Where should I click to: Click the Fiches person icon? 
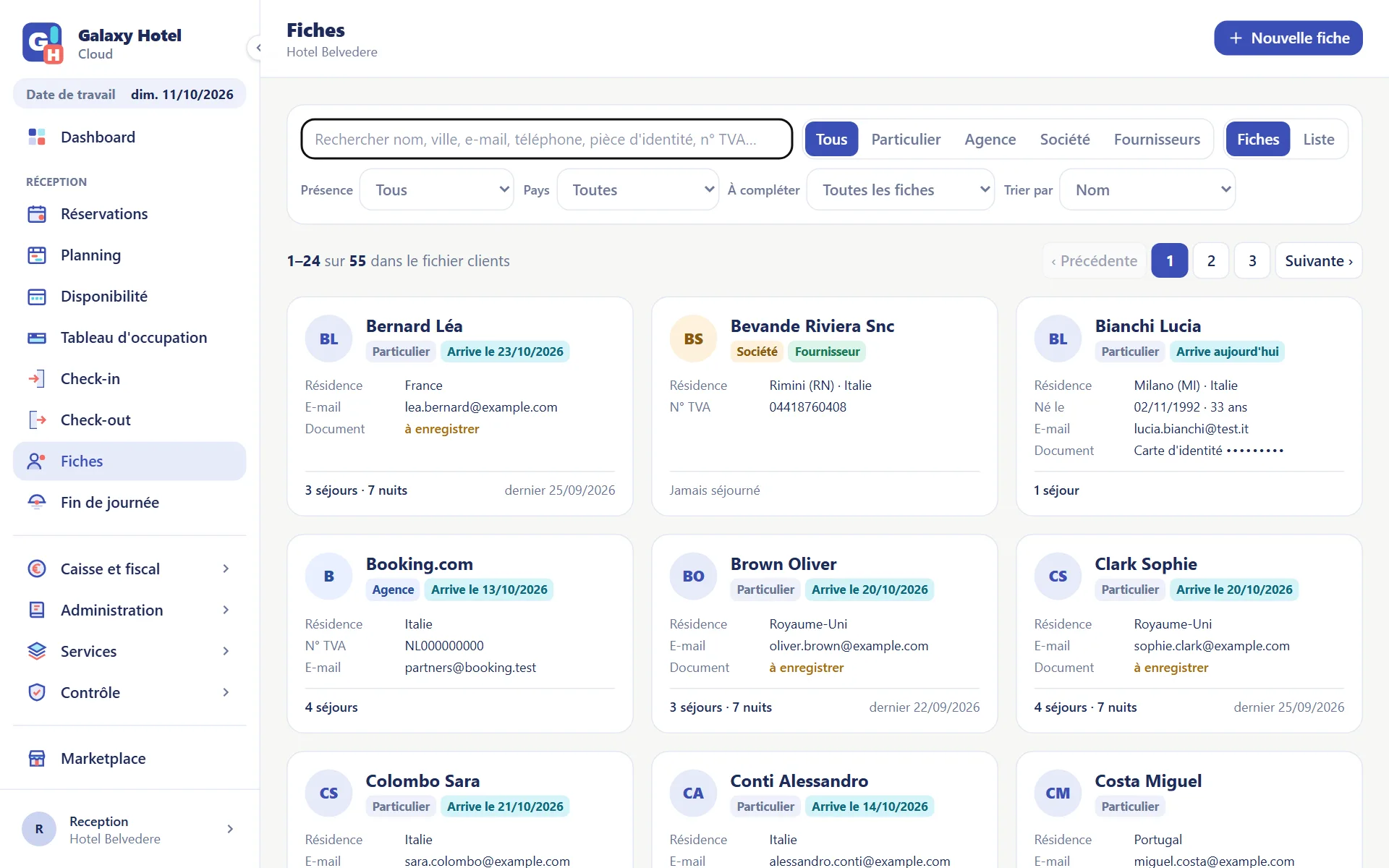click(x=37, y=461)
